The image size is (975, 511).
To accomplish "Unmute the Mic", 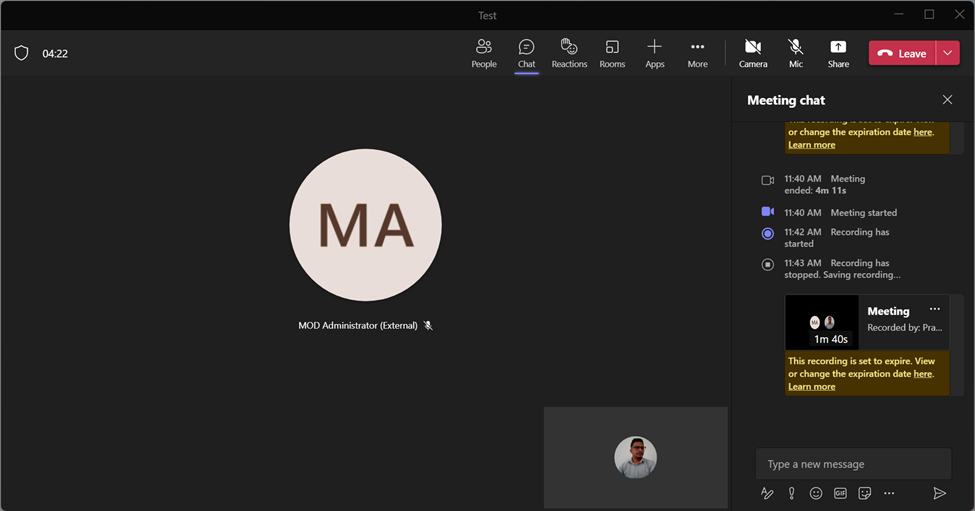I will [x=795, y=53].
